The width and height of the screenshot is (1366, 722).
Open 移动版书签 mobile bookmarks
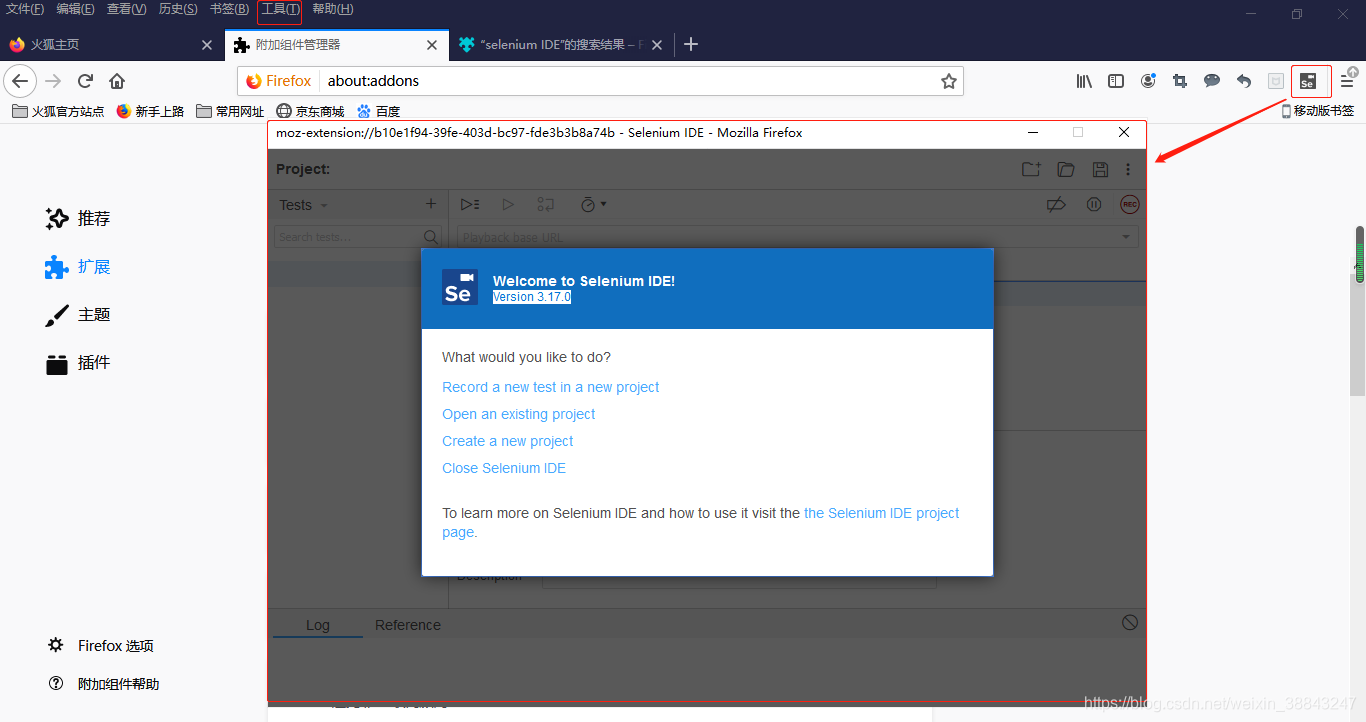[x=1318, y=111]
